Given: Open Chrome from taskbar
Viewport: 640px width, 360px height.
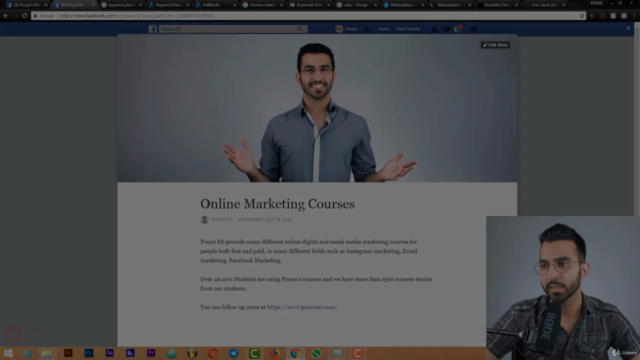Looking at the screenshot, I should point(295,353).
